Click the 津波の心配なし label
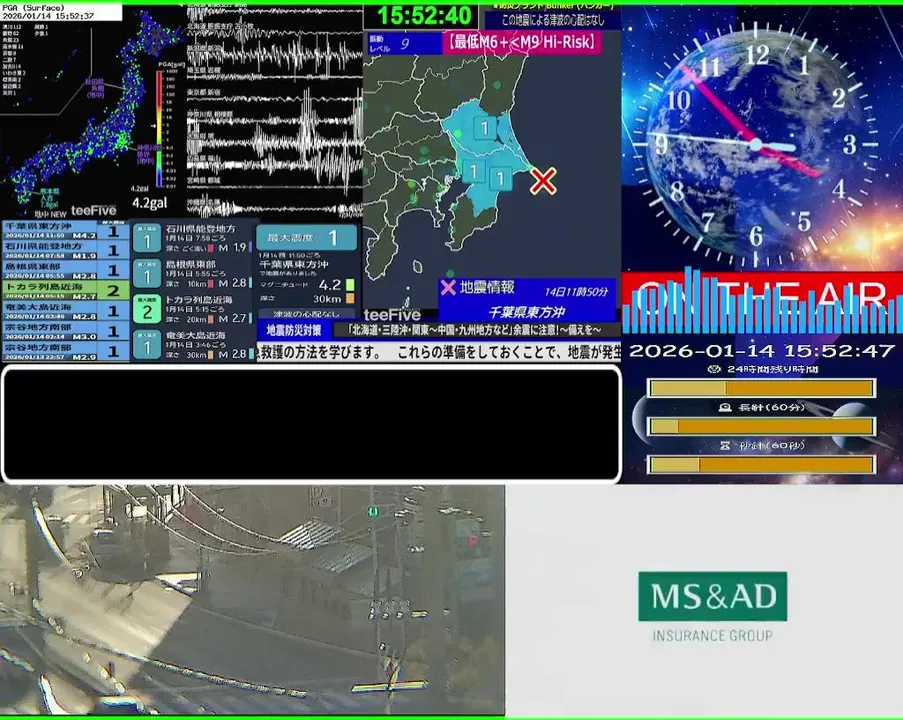Viewport: 903px width, 720px height. point(306,314)
